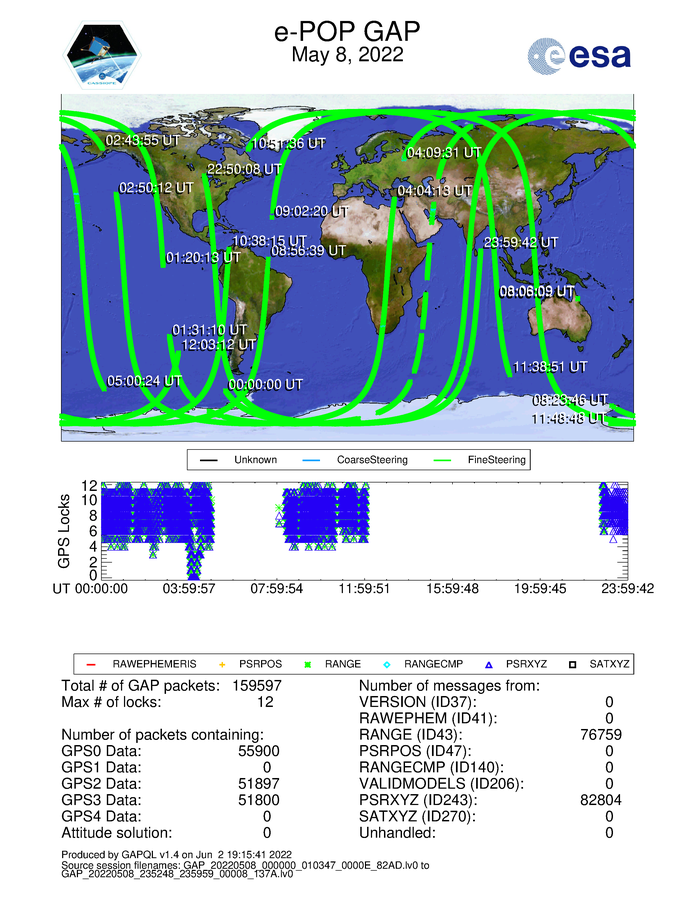Click the 'May 8, 2022' date heading
Image resolution: width=695 pixels, height=899 pixels.
(x=347, y=56)
